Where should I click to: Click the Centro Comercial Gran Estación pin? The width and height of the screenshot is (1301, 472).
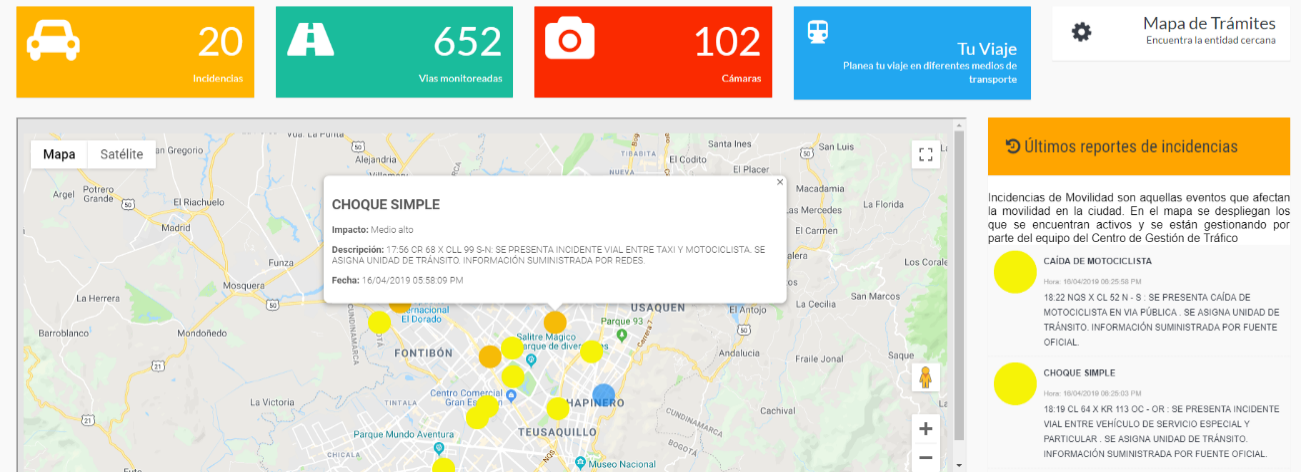[511, 396]
